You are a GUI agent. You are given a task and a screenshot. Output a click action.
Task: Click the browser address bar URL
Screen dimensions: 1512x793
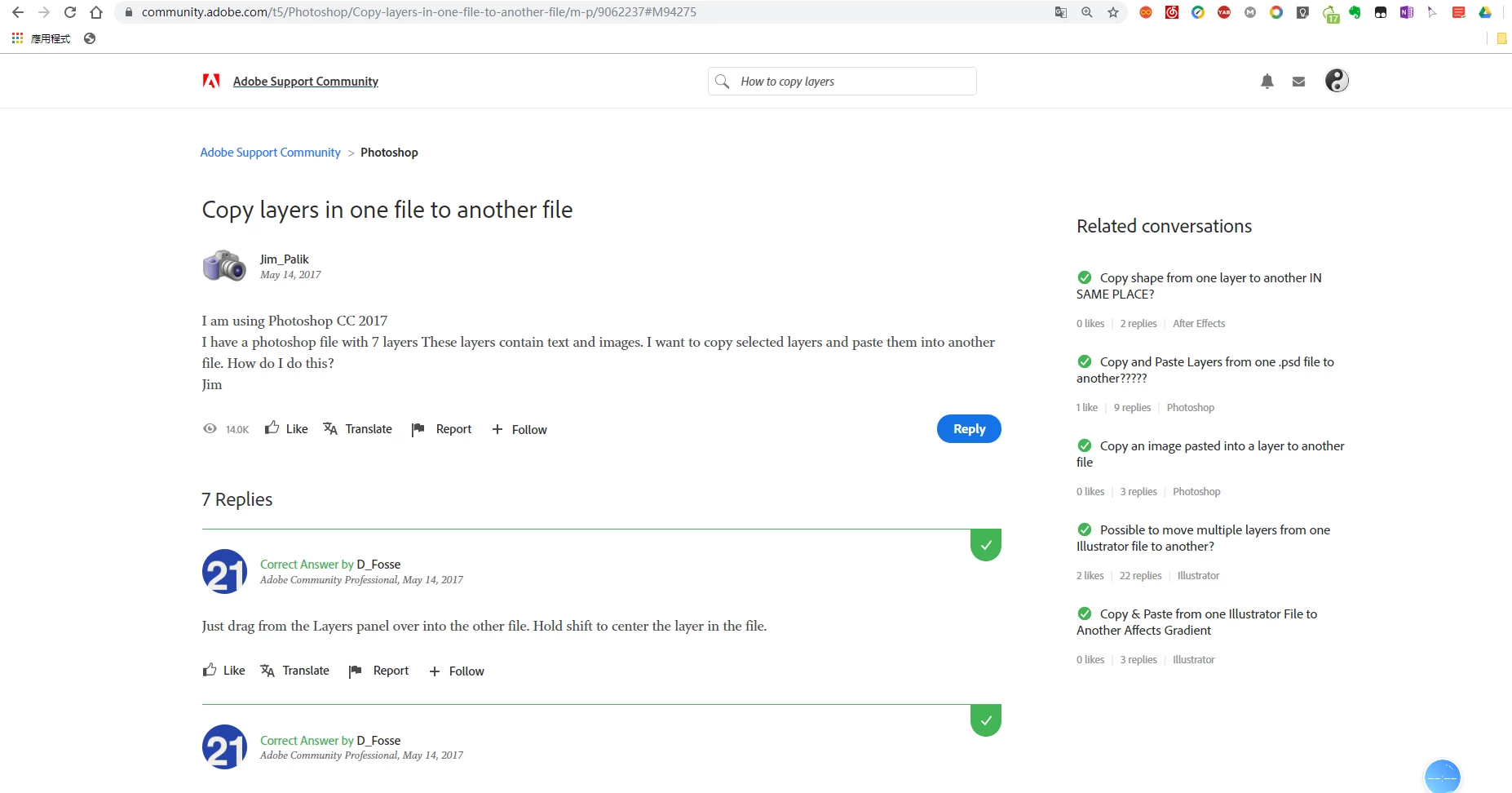(x=419, y=12)
